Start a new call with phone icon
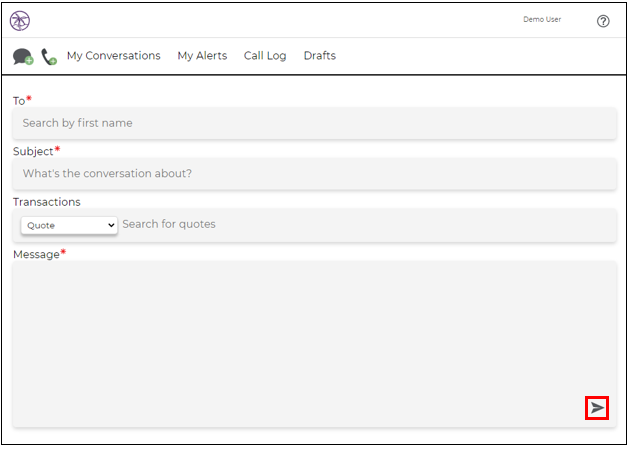 49,57
